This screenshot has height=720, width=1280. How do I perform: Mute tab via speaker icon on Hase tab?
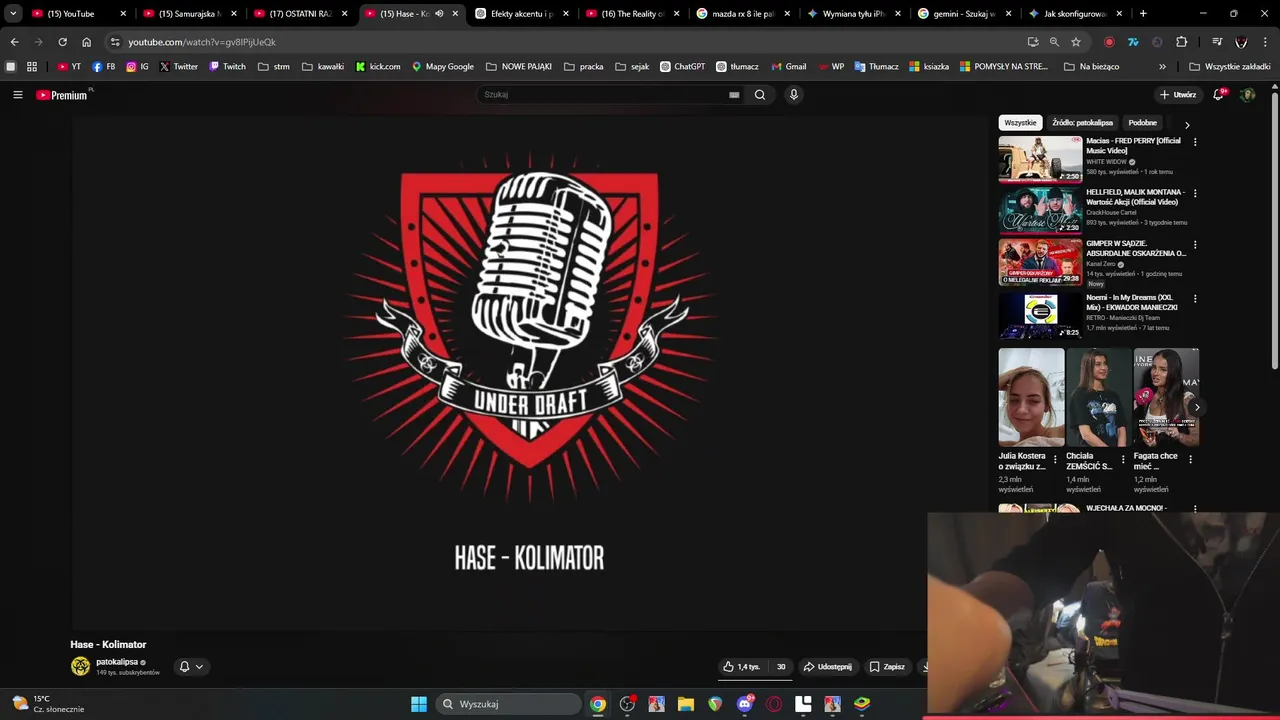(x=439, y=14)
